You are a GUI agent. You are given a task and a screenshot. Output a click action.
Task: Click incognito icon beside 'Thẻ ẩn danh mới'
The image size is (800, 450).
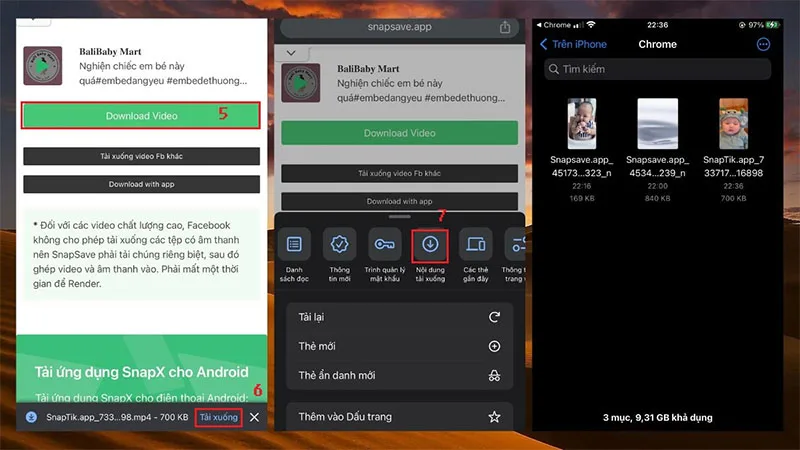point(494,376)
